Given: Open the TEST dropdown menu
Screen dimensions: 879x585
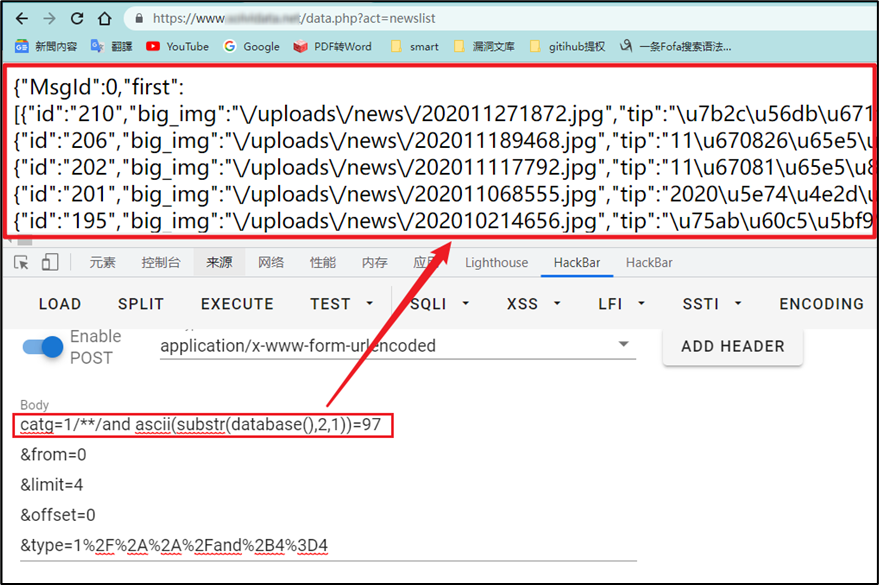Looking at the screenshot, I should 341,304.
